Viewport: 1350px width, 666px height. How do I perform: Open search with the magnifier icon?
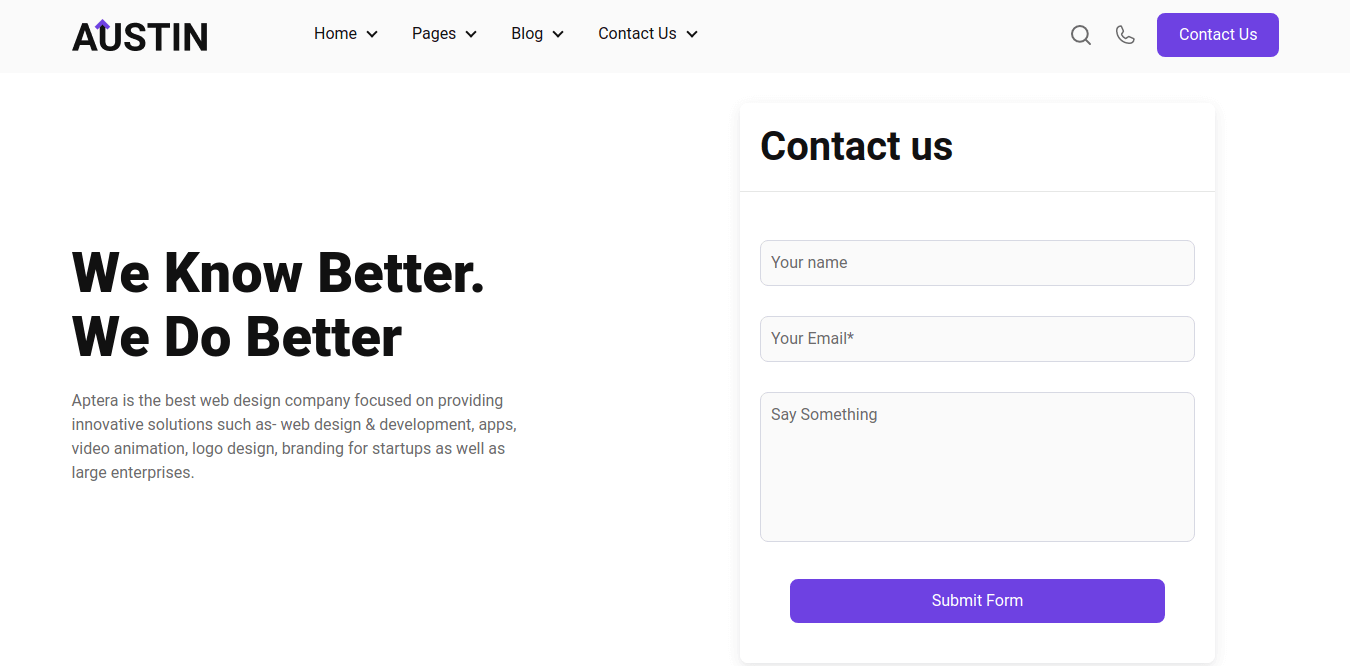click(x=1080, y=35)
